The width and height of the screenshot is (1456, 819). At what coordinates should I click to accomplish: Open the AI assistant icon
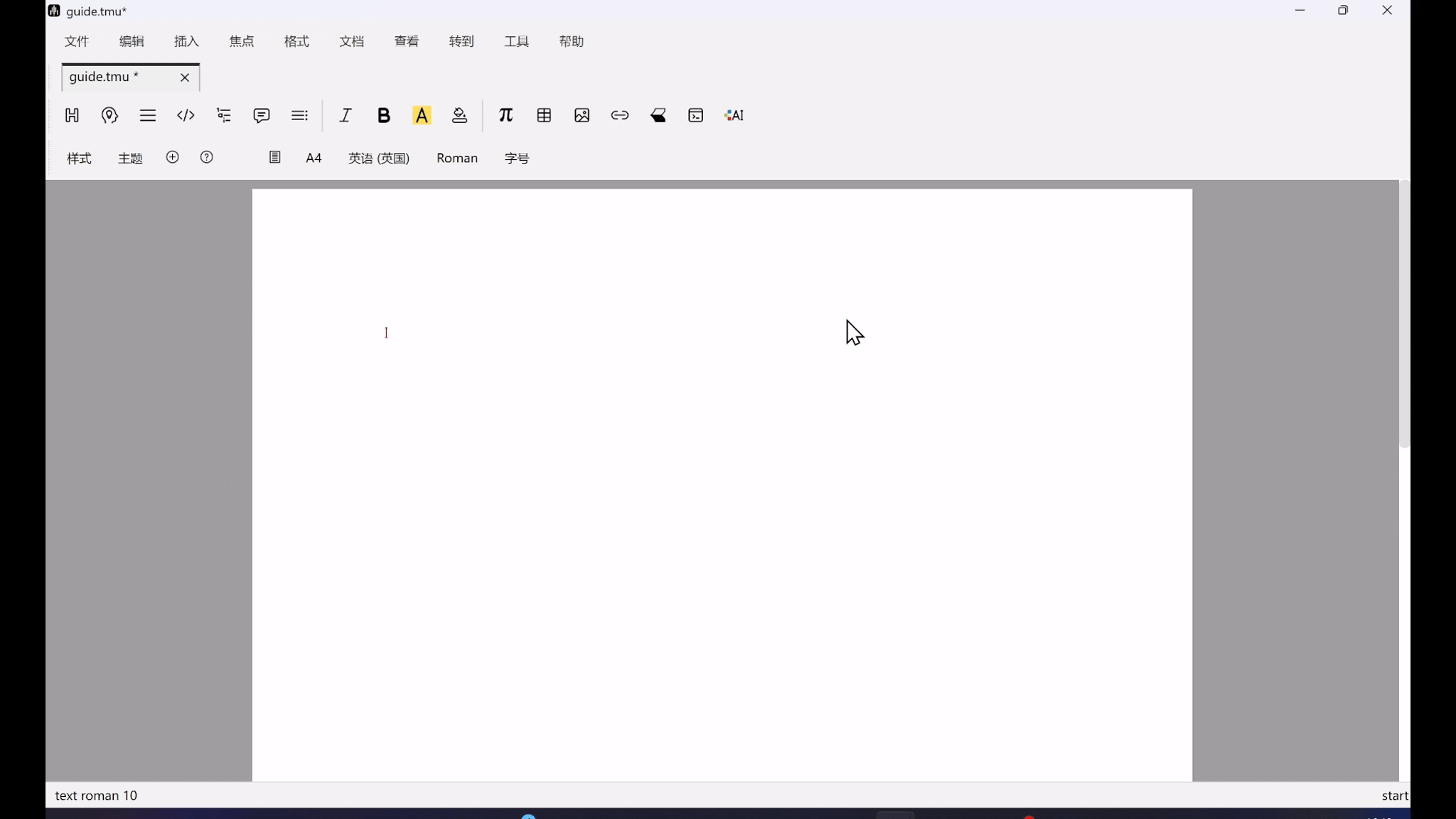pyautogui.click(x=734, y=115)
